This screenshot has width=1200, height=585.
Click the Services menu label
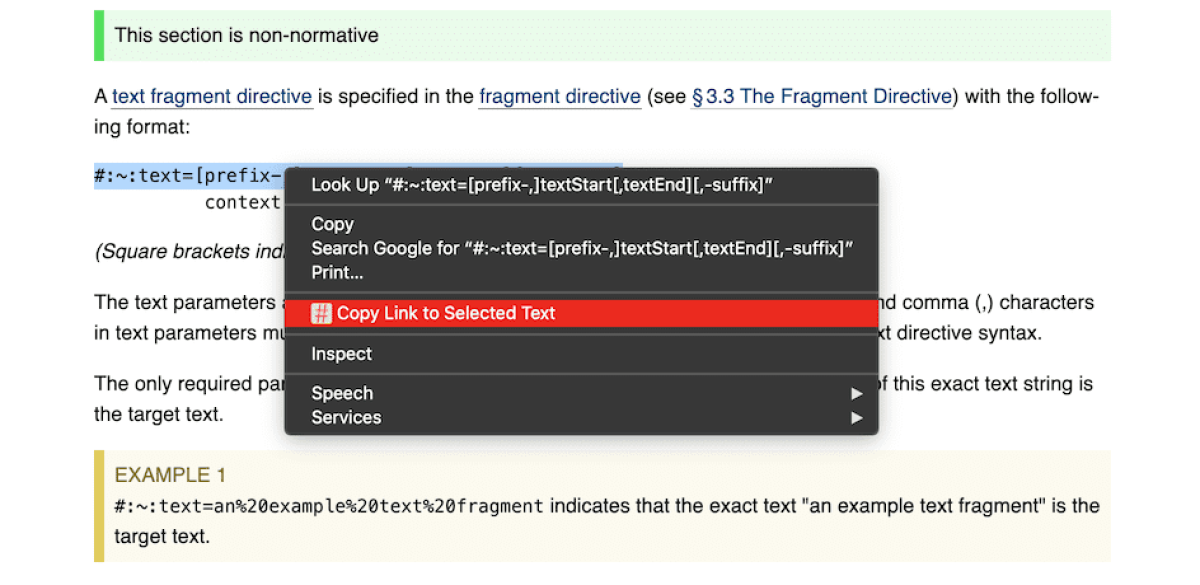(346, 418)
